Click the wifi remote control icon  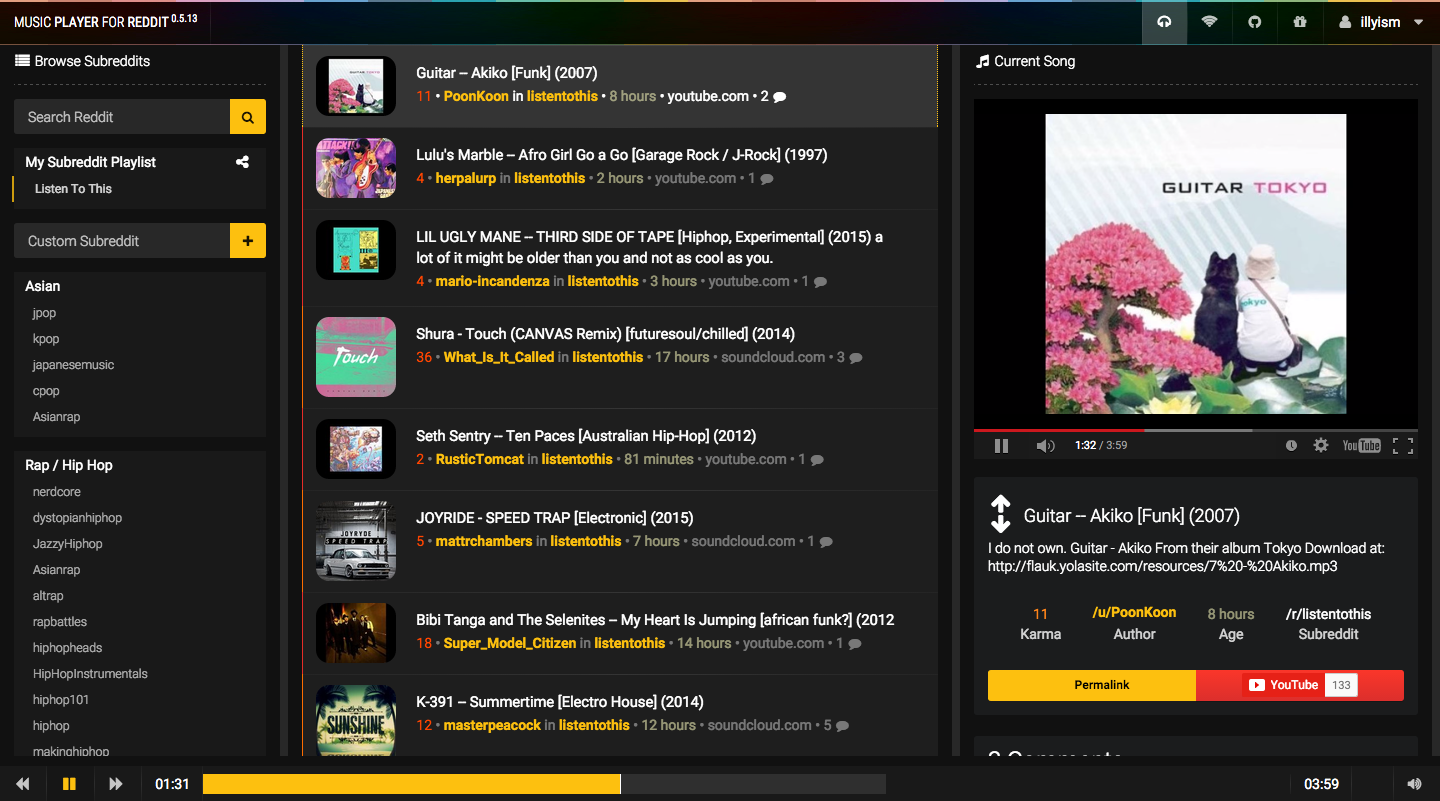(x=1209, y=22)
